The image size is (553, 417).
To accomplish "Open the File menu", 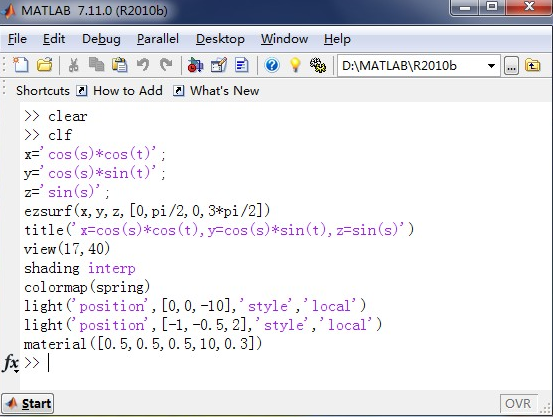I will click(x=17, y=38).
